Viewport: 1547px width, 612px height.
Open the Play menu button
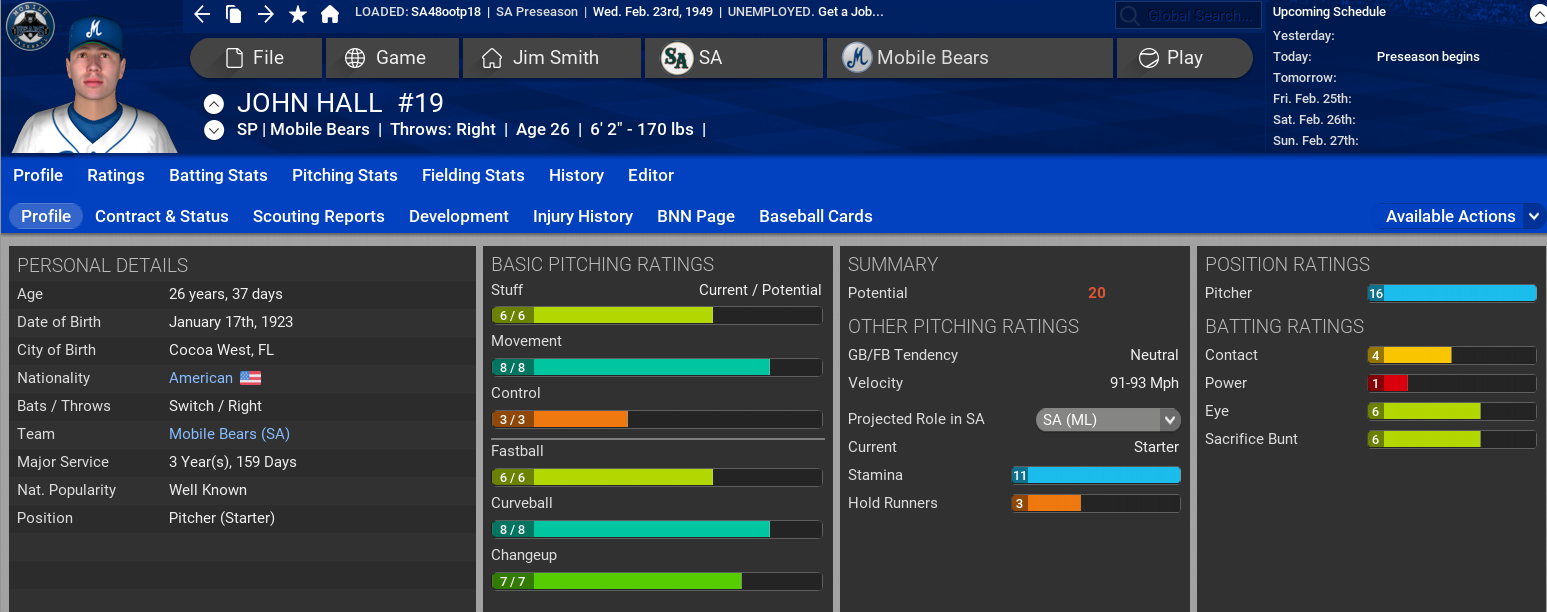pyautogui.click(x=1183, y=58)
